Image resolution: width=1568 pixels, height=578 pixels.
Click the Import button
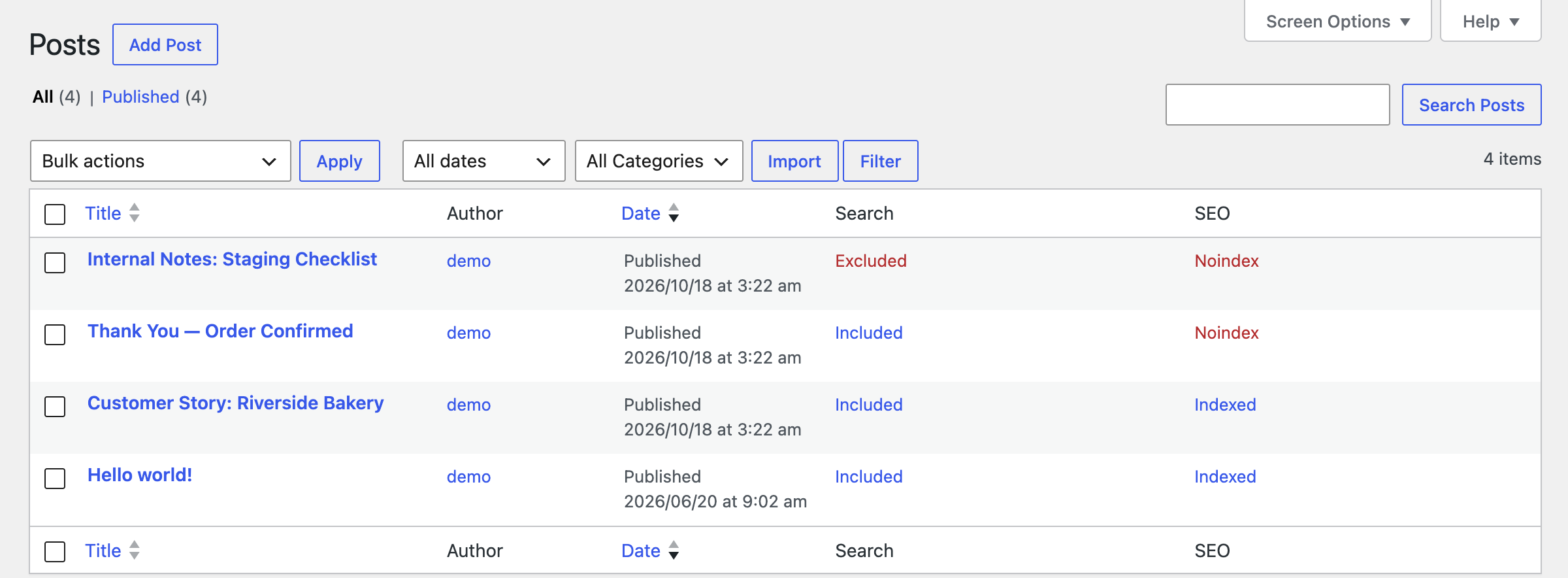pyautogui.click(x=794, y=161)
